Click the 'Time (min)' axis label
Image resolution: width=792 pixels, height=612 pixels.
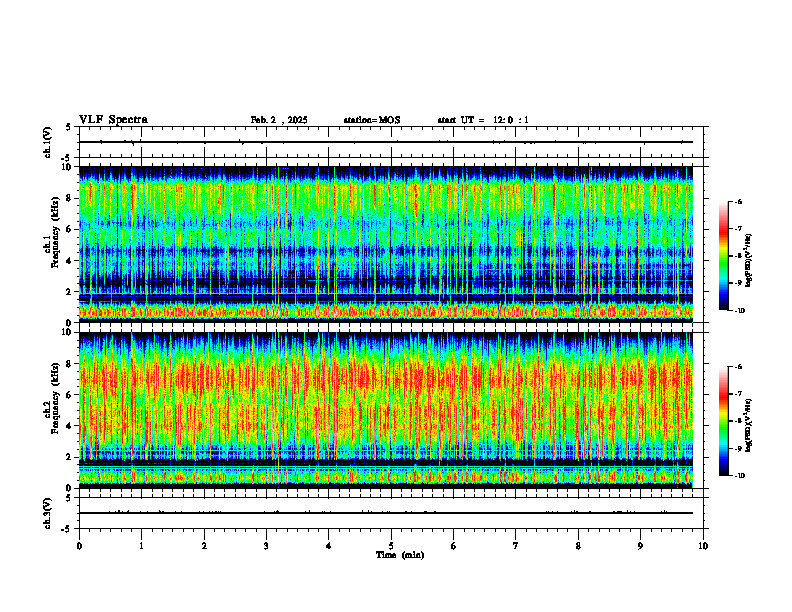click(x=400, y=555)
